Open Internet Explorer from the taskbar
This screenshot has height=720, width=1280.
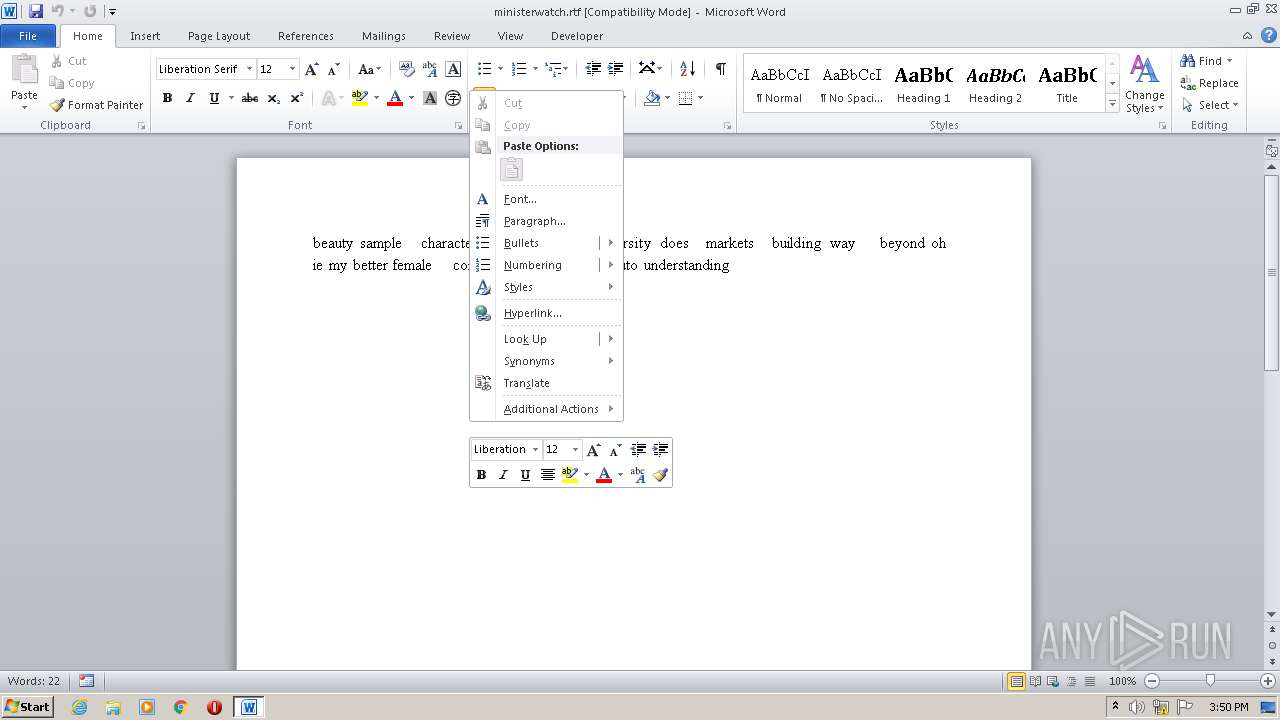coord(79,707)
